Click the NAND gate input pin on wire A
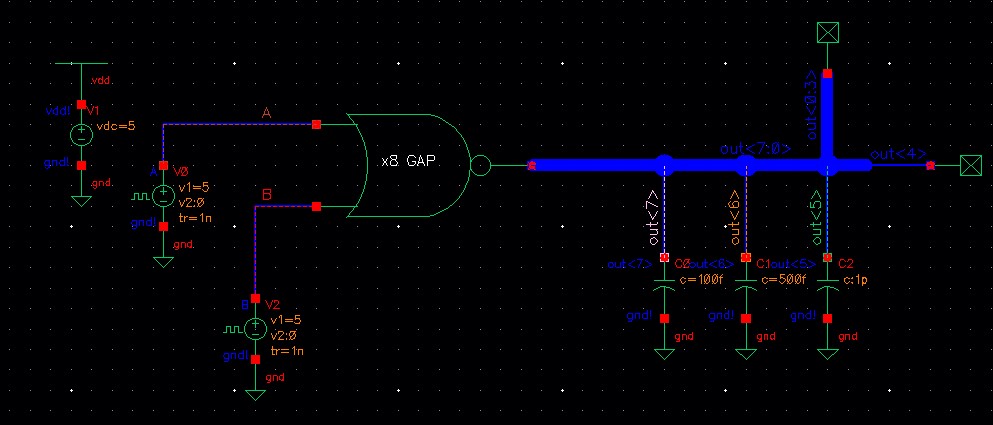The width and height of the screenshot is (993, 425). point(317,125)
